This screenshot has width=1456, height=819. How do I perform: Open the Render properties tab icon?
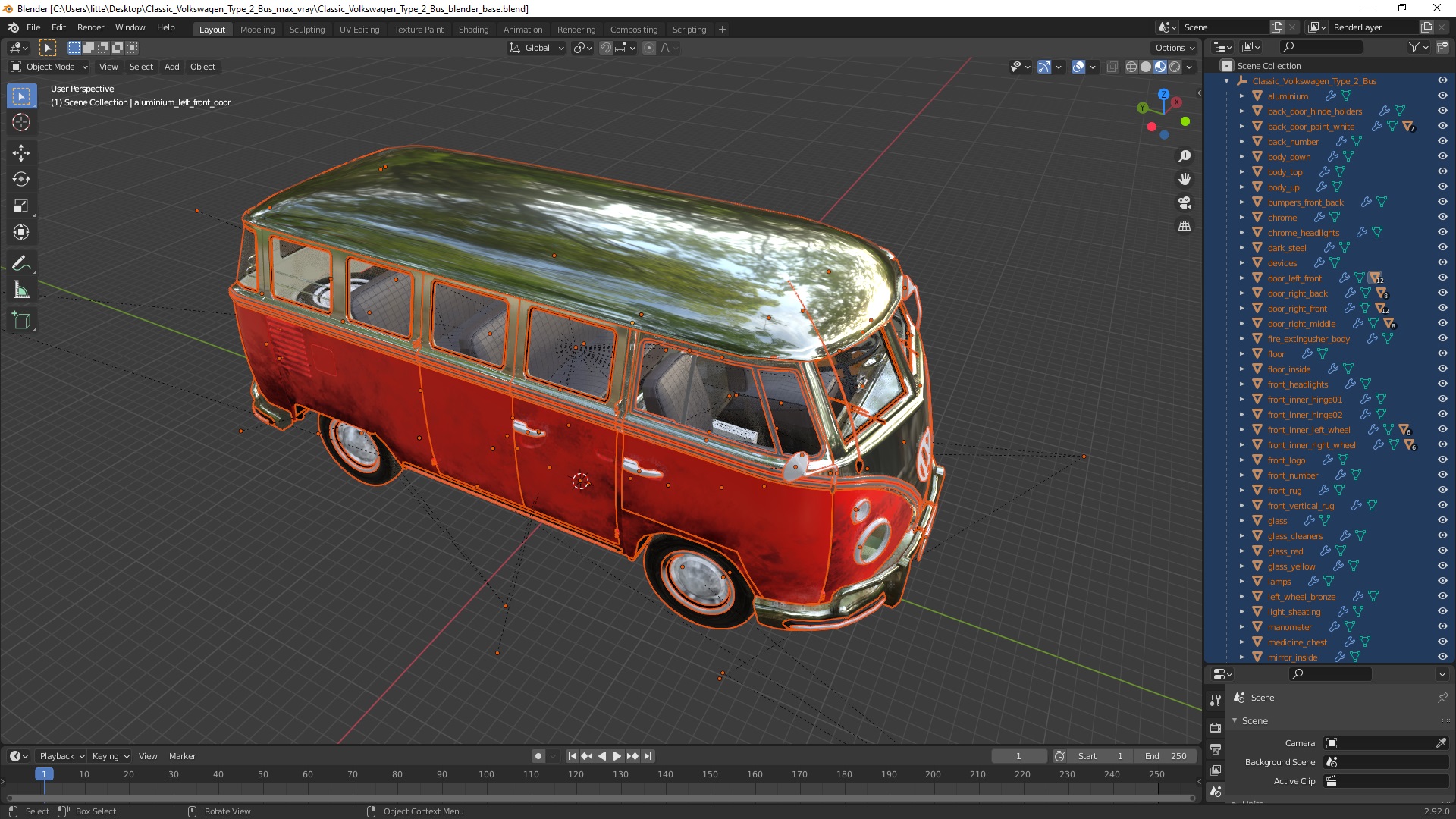(x=1216, y=727)
